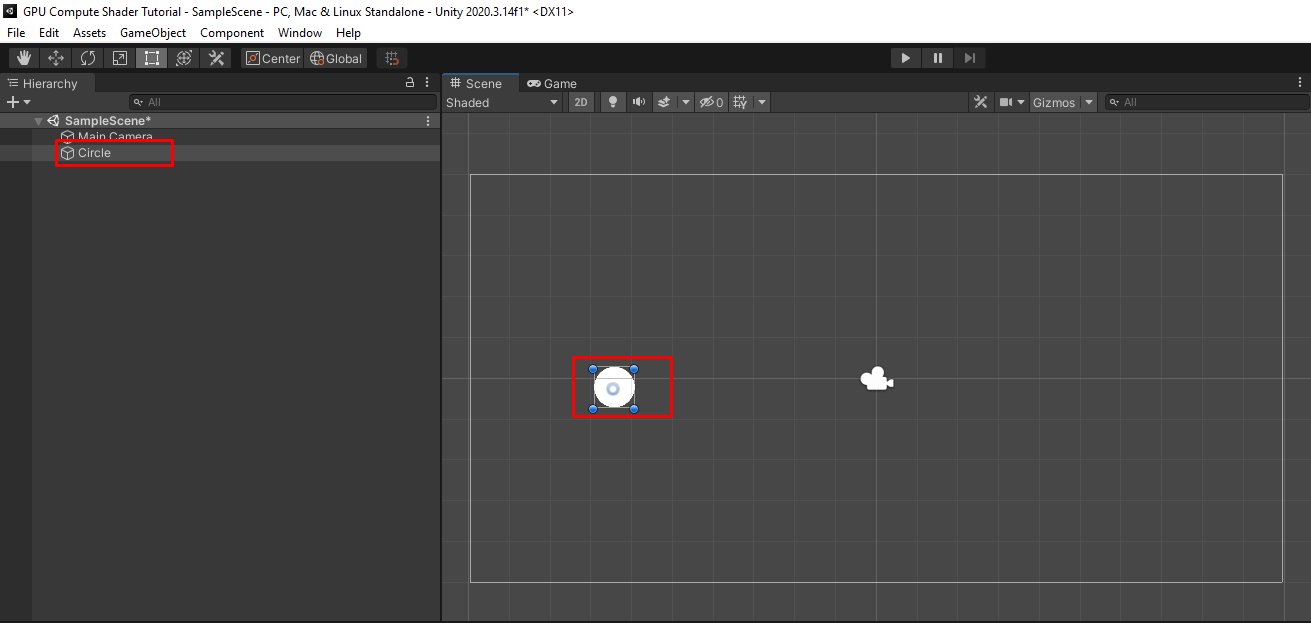Select the Scale tool

[120, 58]
